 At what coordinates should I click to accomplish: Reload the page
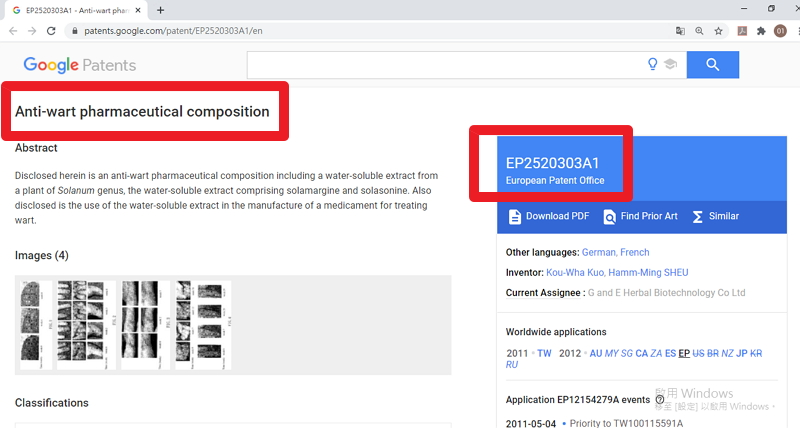tap(51, 31)
